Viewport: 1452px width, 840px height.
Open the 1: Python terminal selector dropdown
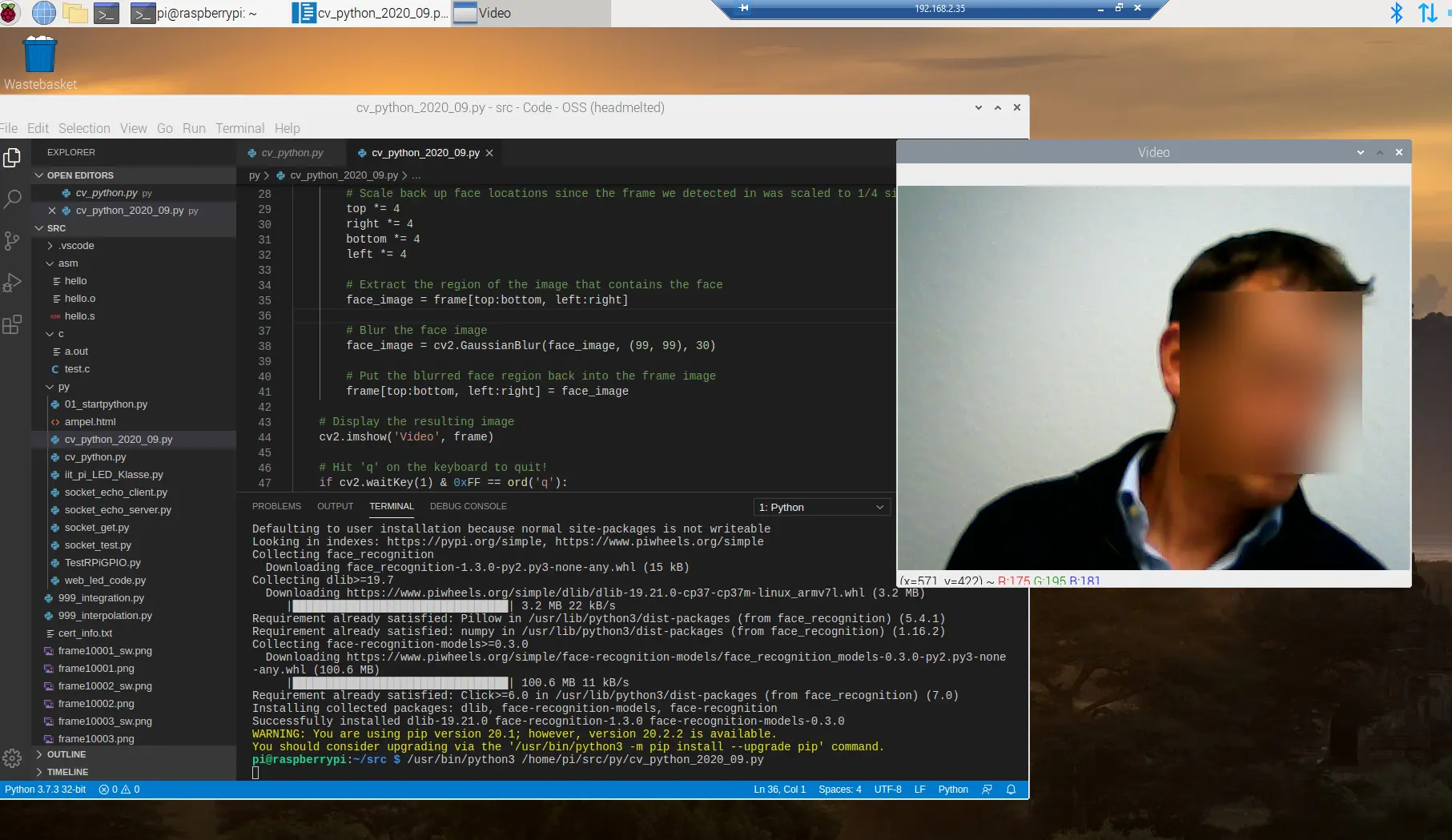click(x=820, y=507)
